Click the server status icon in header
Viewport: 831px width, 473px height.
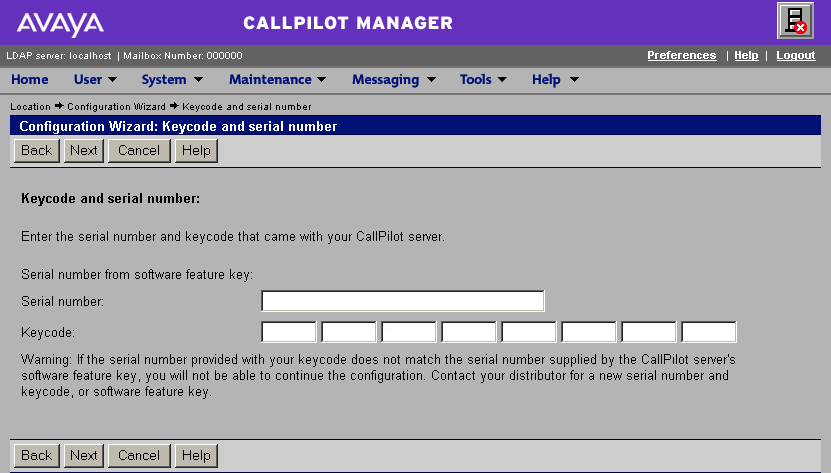pos(795,21)
